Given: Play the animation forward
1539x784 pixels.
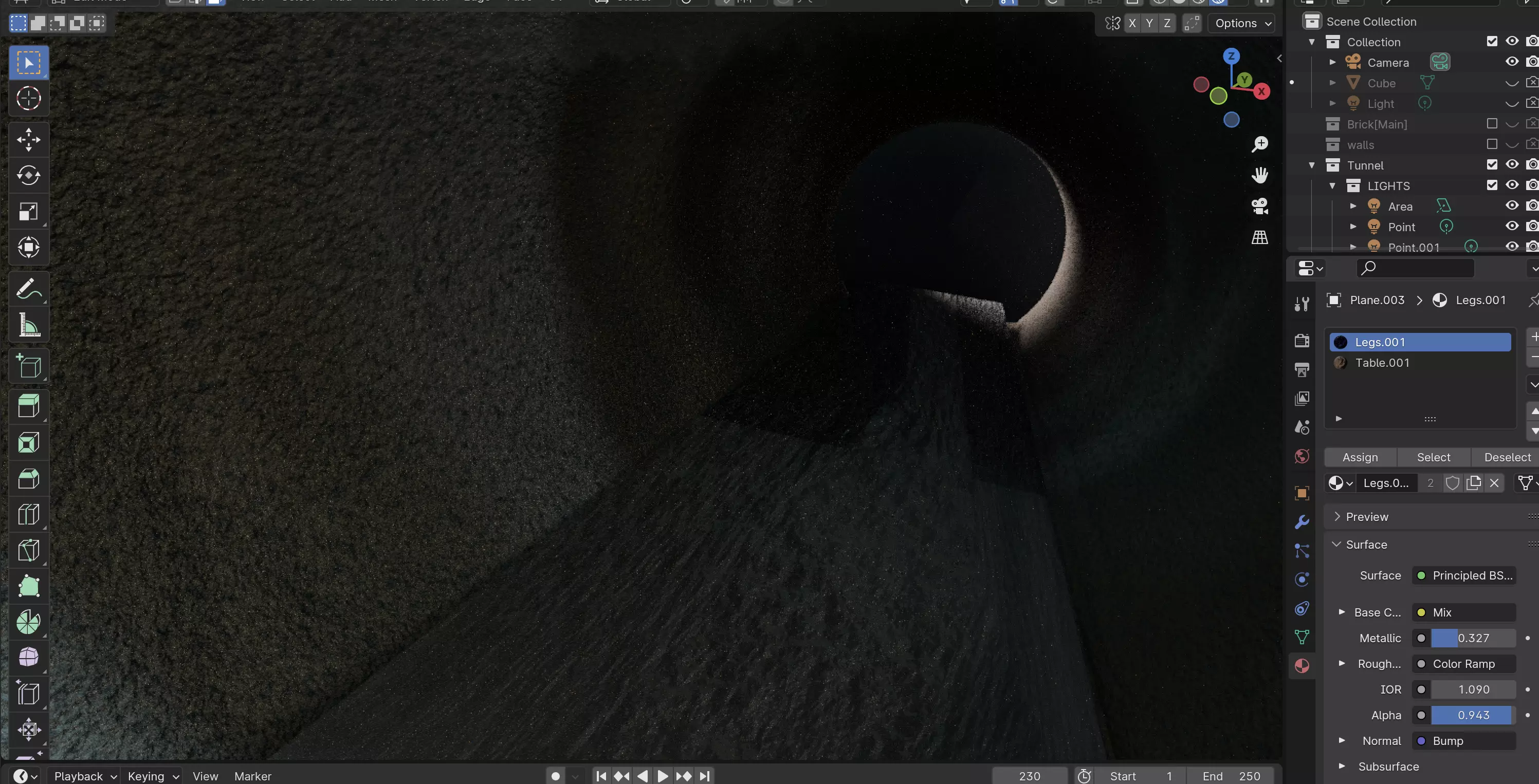Looking at the screenshot, I should point(663,776).
